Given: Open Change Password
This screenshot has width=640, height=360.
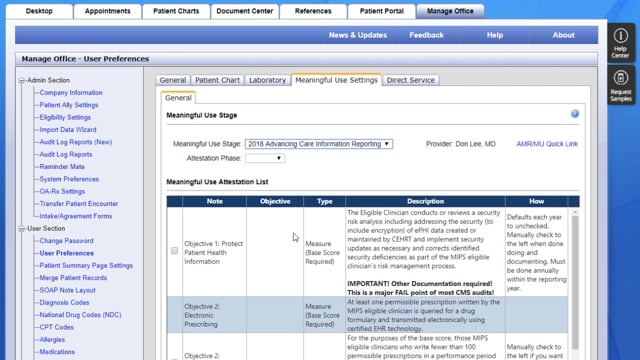Looking at the screenshot, I should pyautogui.click(x=67, y=241).
